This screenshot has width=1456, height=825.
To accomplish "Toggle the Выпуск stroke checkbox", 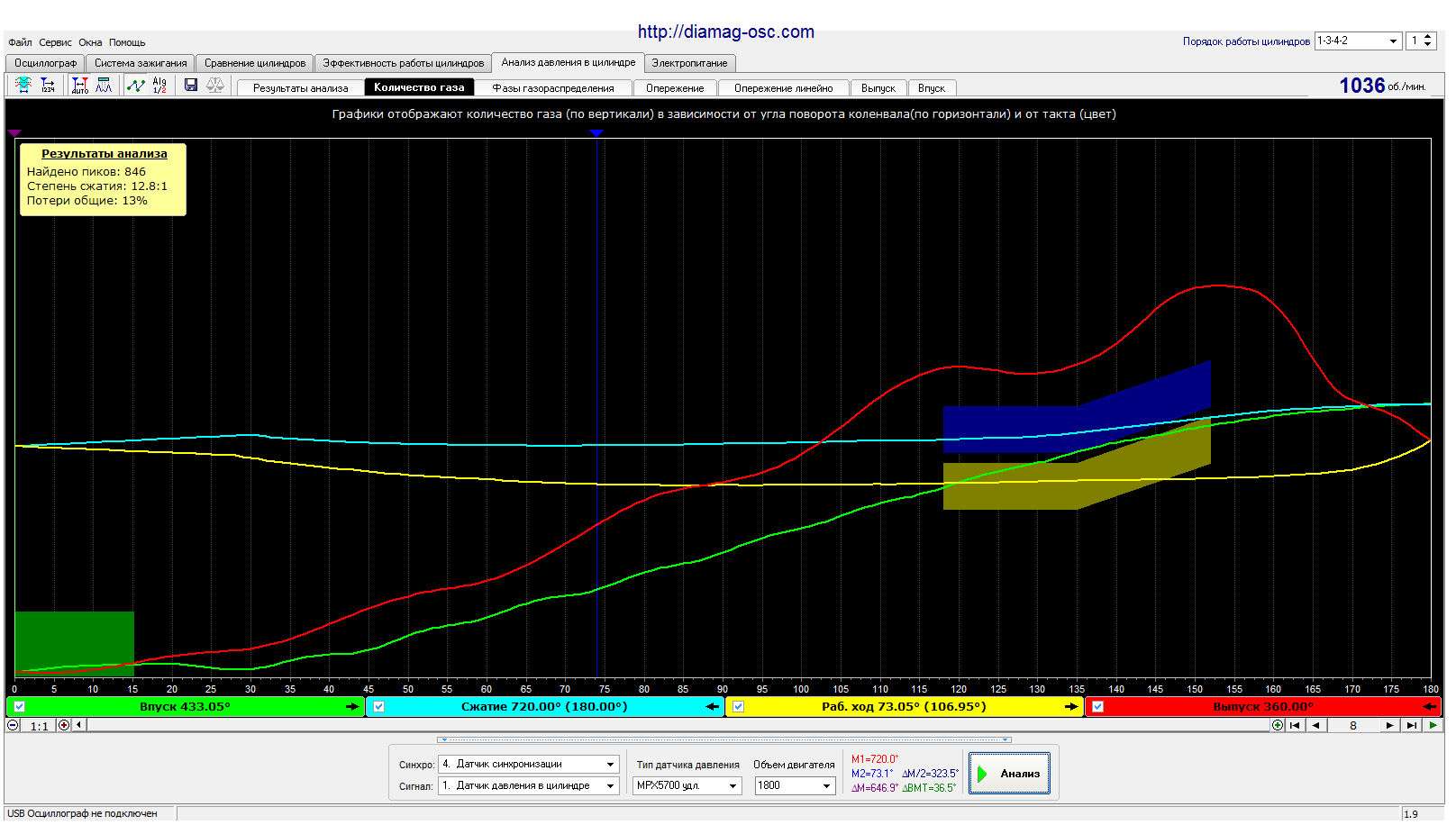I will point(1097,707).
